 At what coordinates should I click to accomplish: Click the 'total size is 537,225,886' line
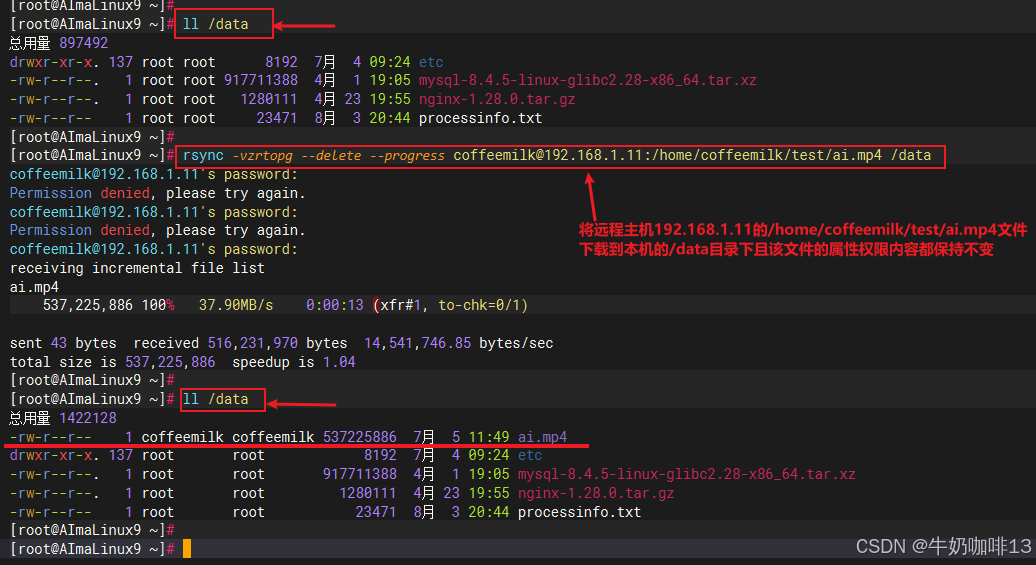[182, 362]
